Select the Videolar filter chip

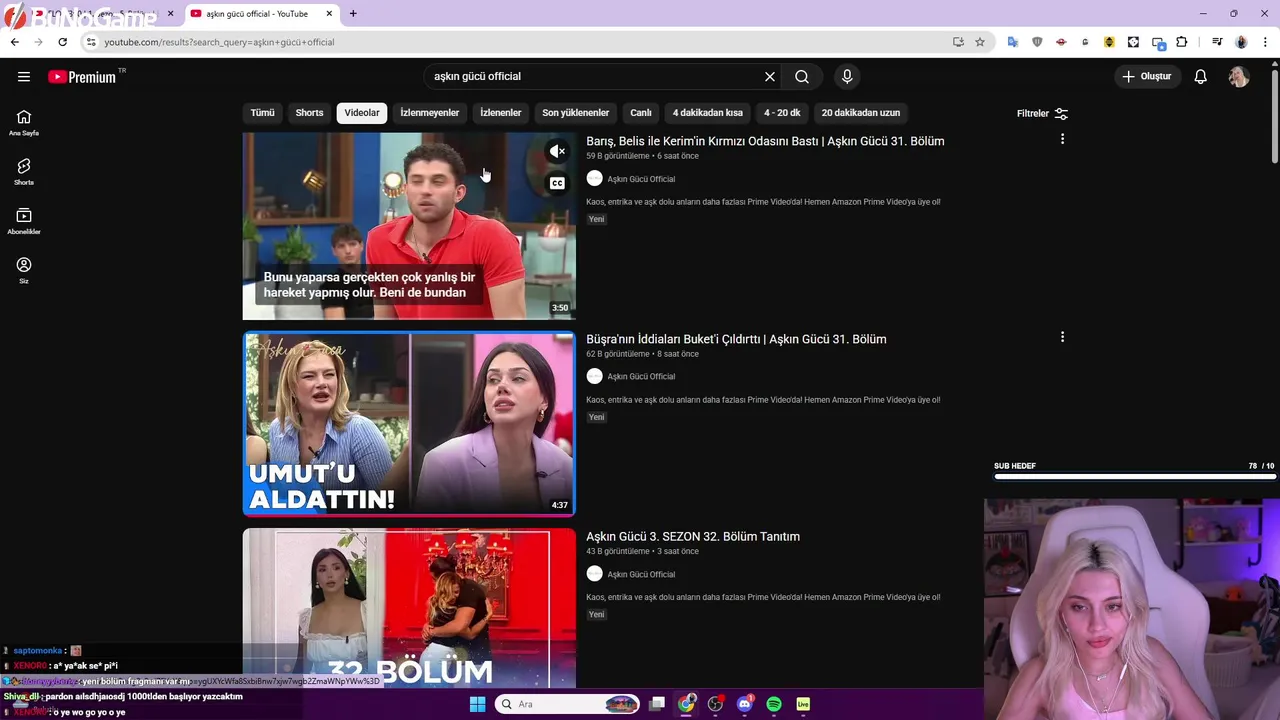tap(362, 113)
